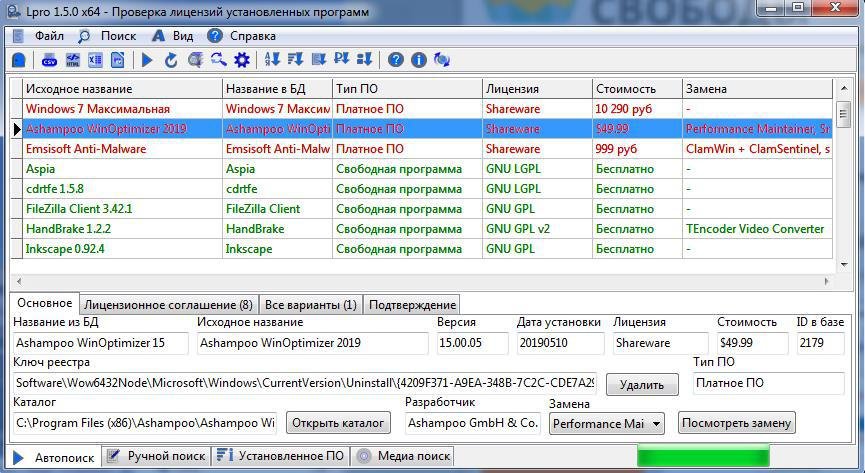
Task: Click the Посмотреть замену button
Action: pos(736,423)
